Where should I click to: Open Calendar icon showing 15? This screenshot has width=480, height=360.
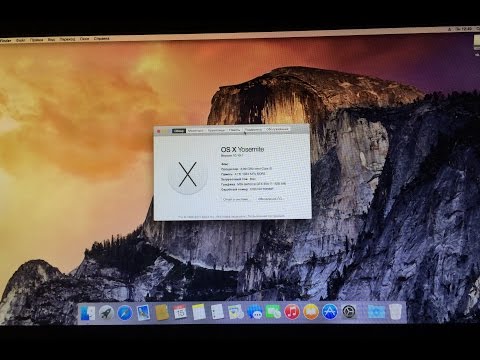(x=180, y=312)
